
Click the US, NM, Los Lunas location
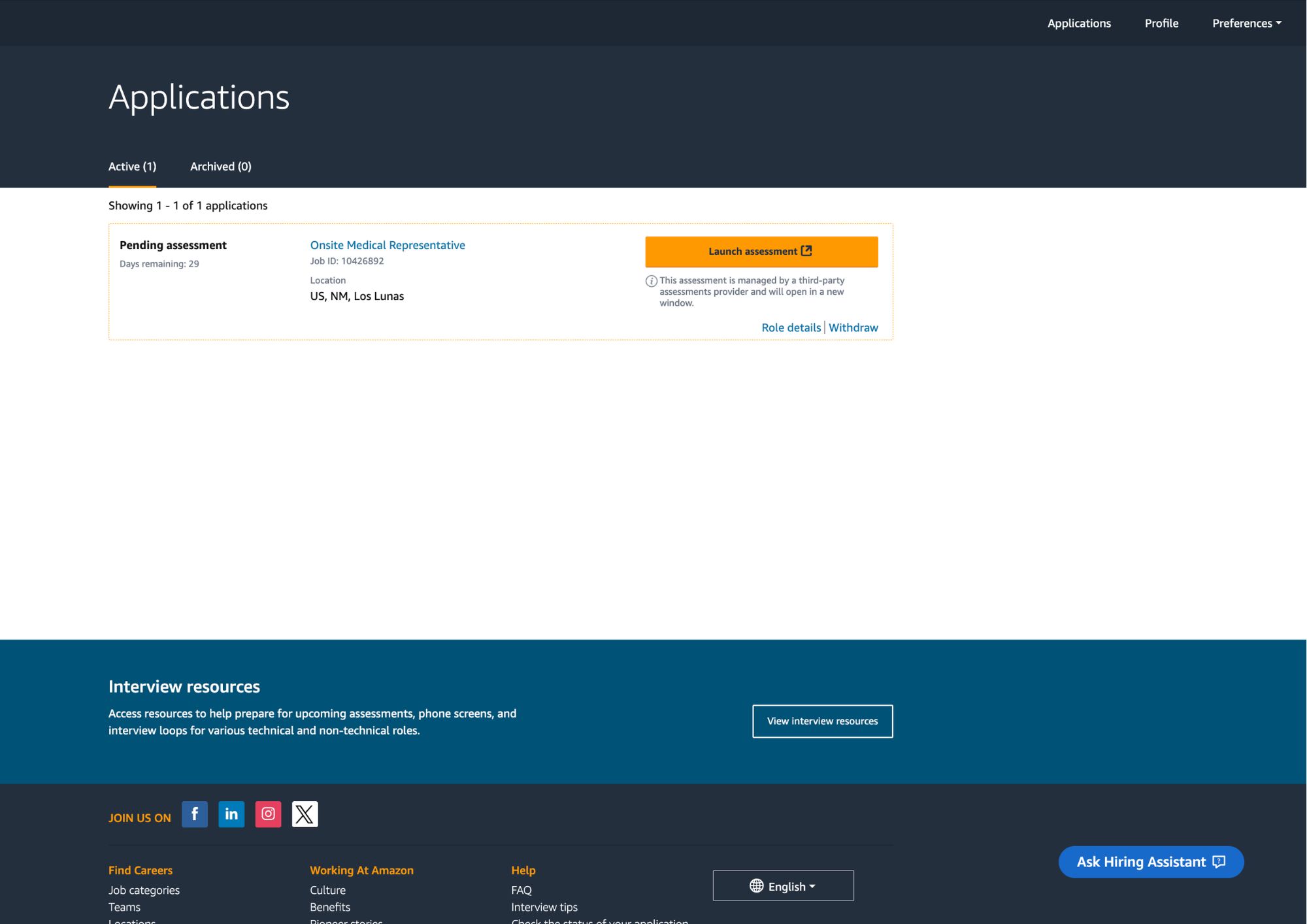[x=357, y=296]
